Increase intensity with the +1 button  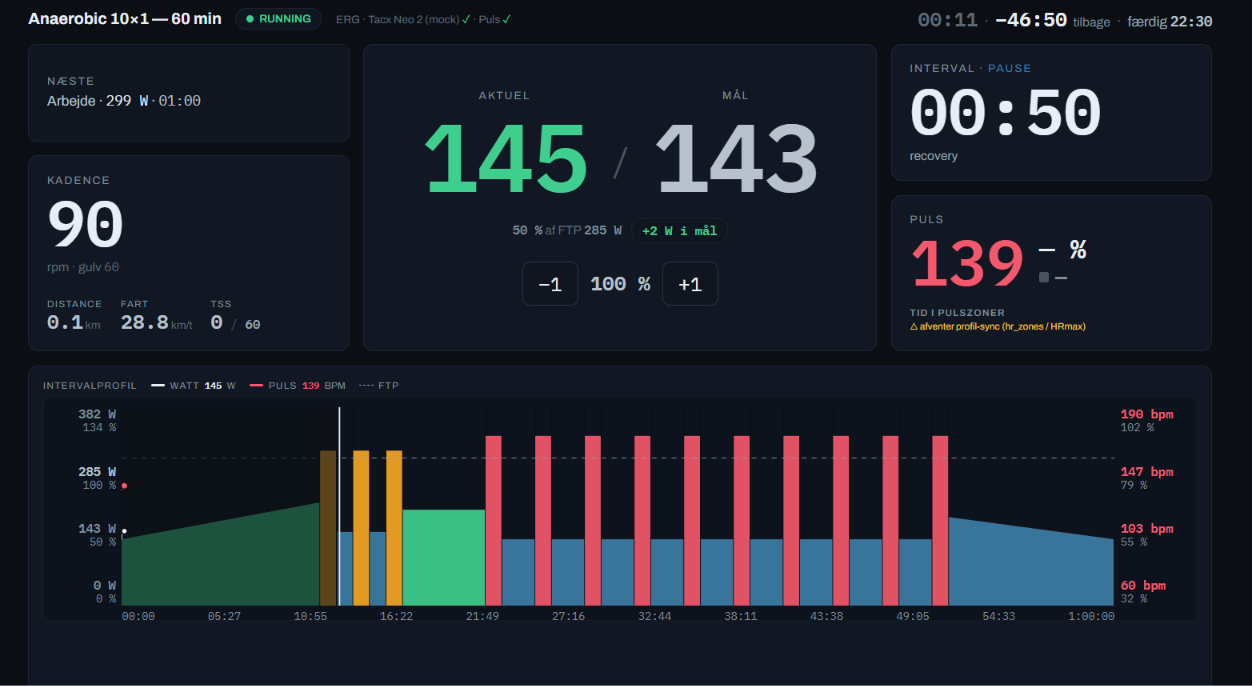(690, 284)
